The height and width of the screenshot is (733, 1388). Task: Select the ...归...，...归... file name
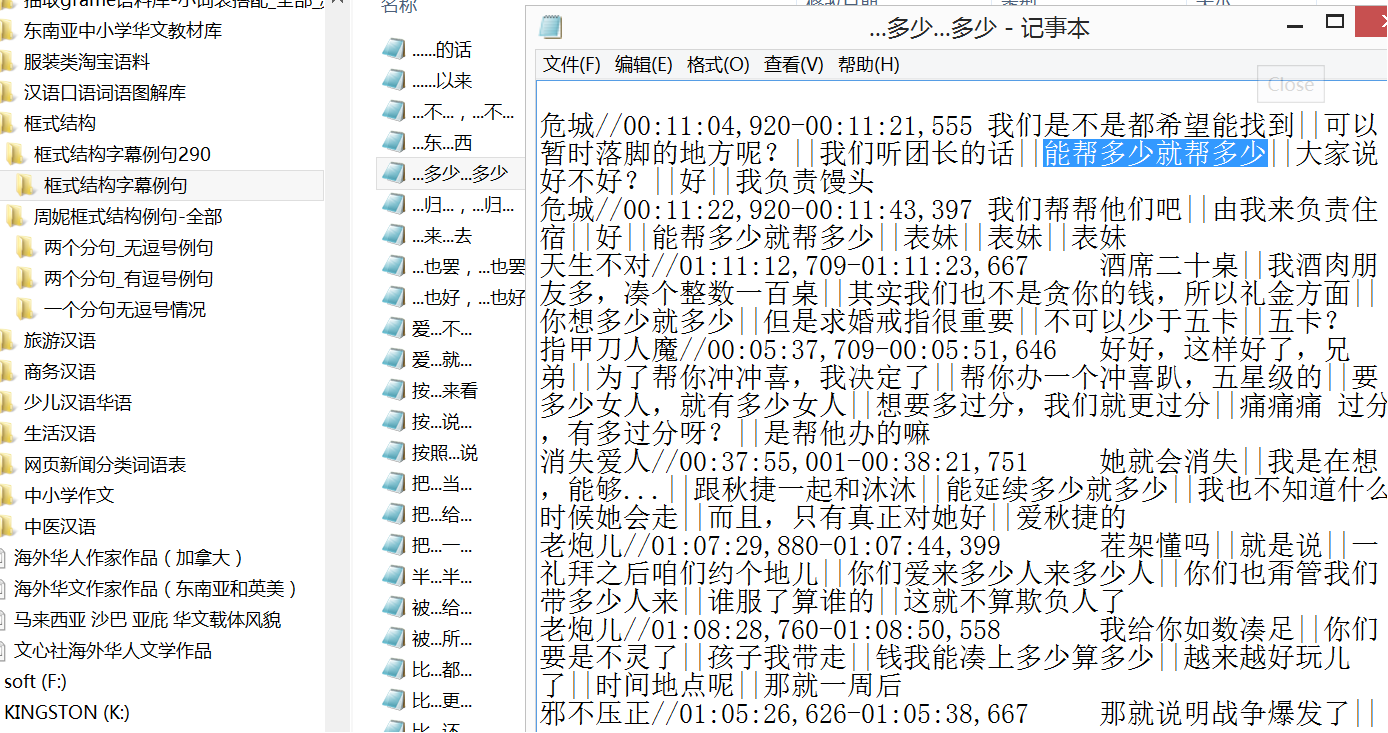(463, 204)
